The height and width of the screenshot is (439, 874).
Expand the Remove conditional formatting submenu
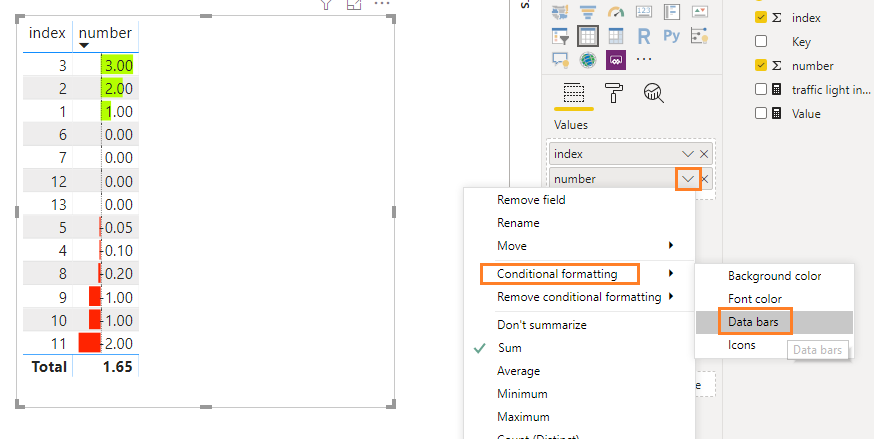(671, 297)
